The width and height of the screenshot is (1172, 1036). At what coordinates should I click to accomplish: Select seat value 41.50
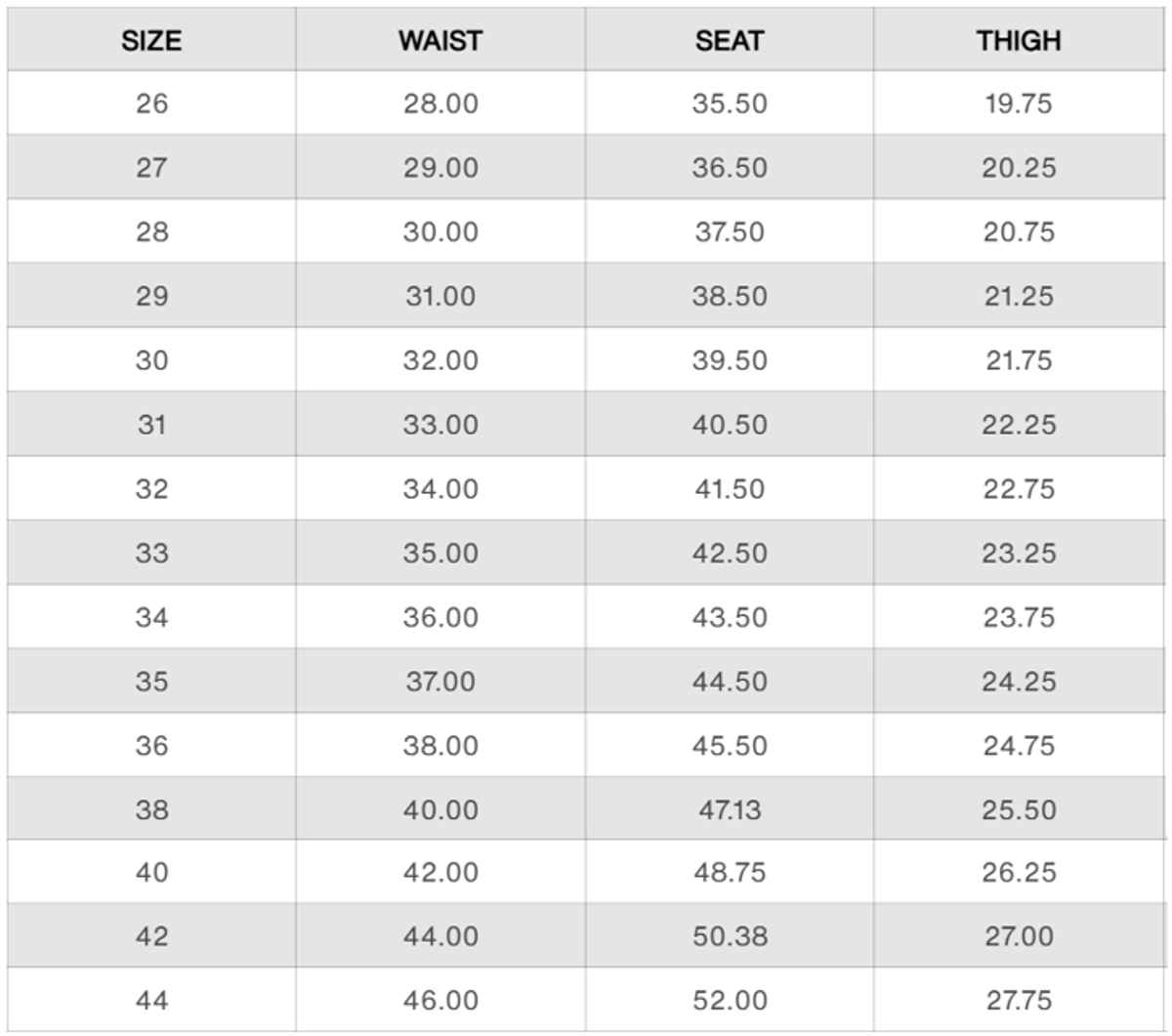[730, 489]
